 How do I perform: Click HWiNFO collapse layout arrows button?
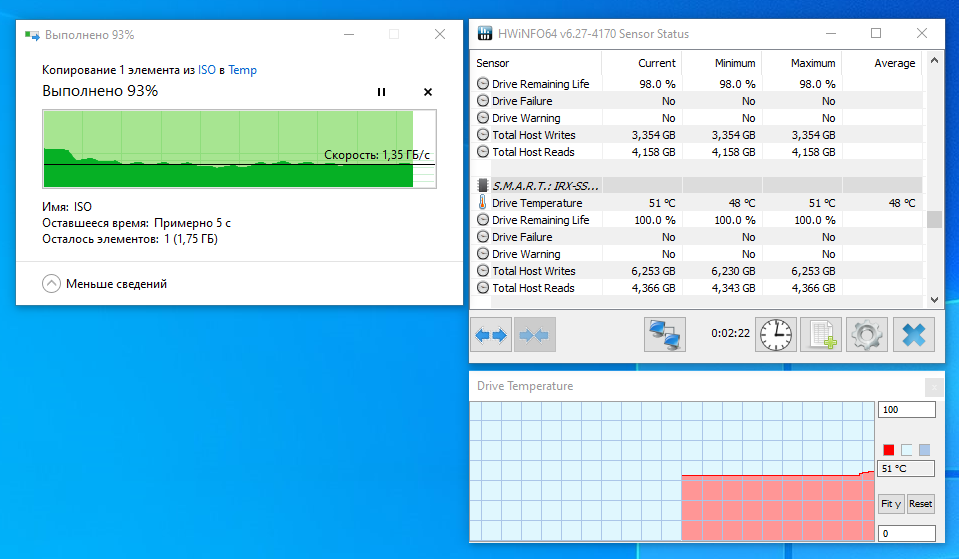click(x=535, y=335)
